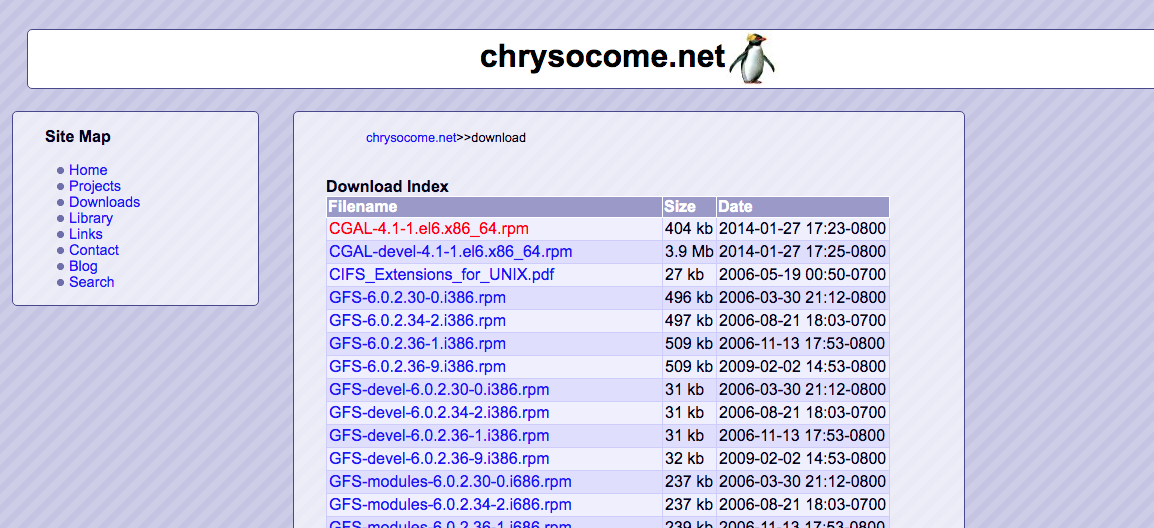The height and width of the screenshot is (528, 1154).
Task: Go to Projects in the Site Map
Action: pyautogui.click(x=95, y=186)
